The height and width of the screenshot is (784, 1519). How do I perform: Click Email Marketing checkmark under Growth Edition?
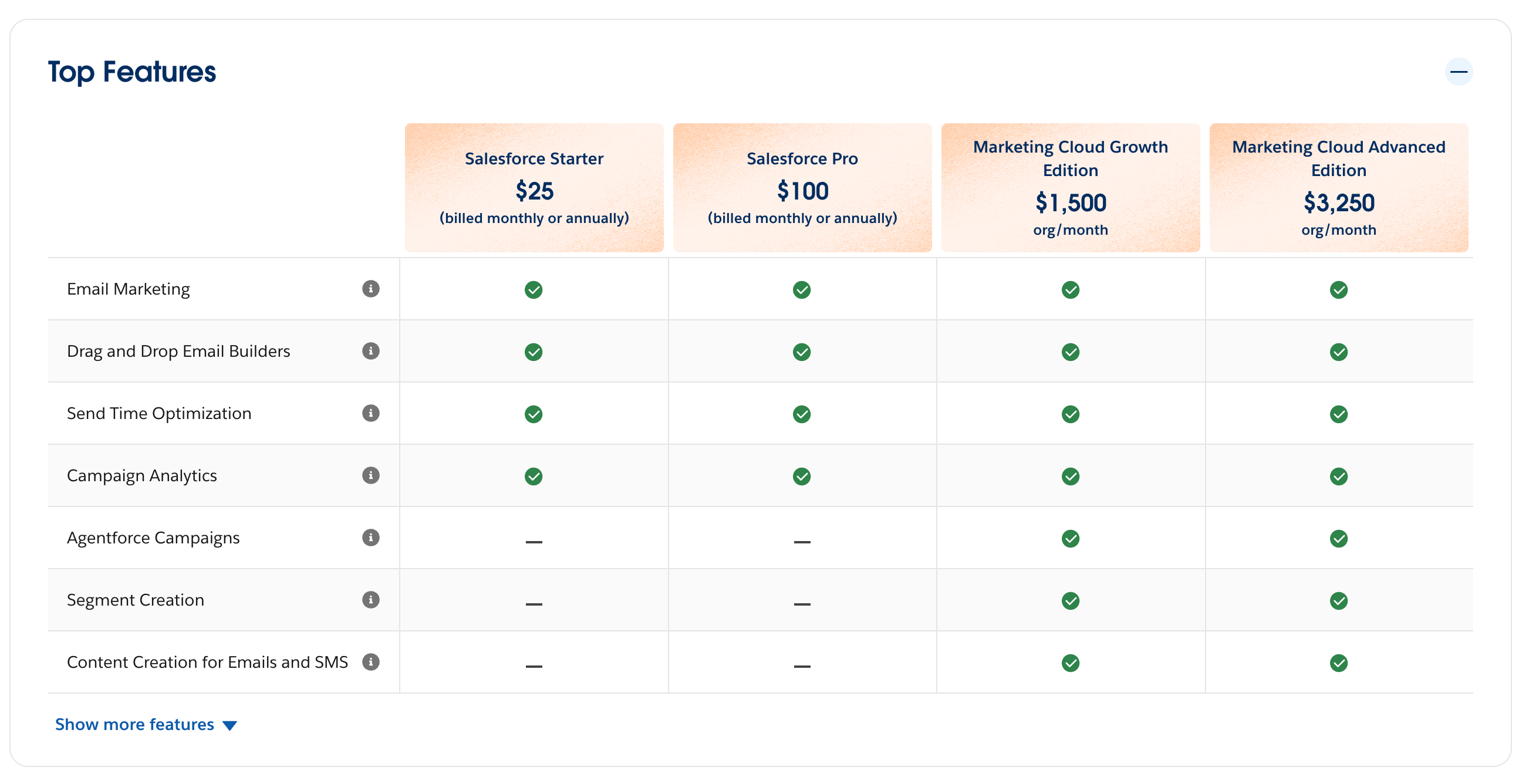(x=1070, y=290)
